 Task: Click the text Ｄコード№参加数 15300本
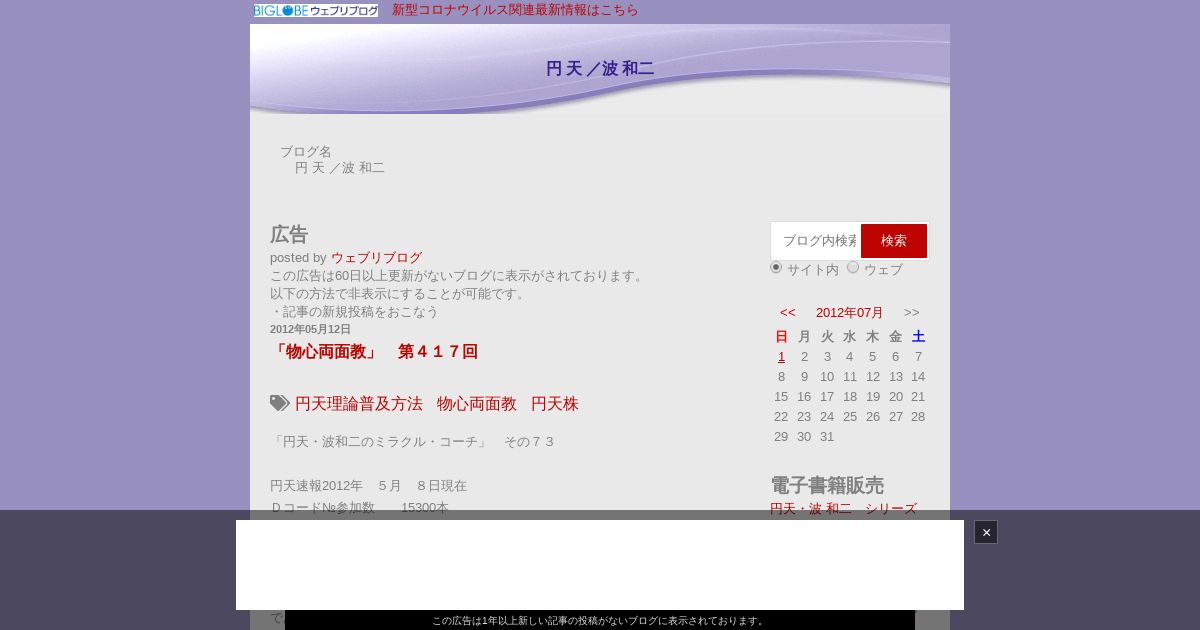tap(359, 508)
